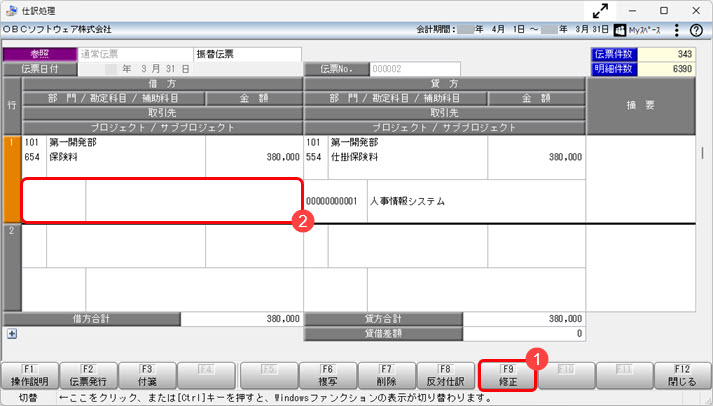Click the vertical scrollbar beside the grid
This screenshot has width=713, height=406.
(x=703, y=153)
